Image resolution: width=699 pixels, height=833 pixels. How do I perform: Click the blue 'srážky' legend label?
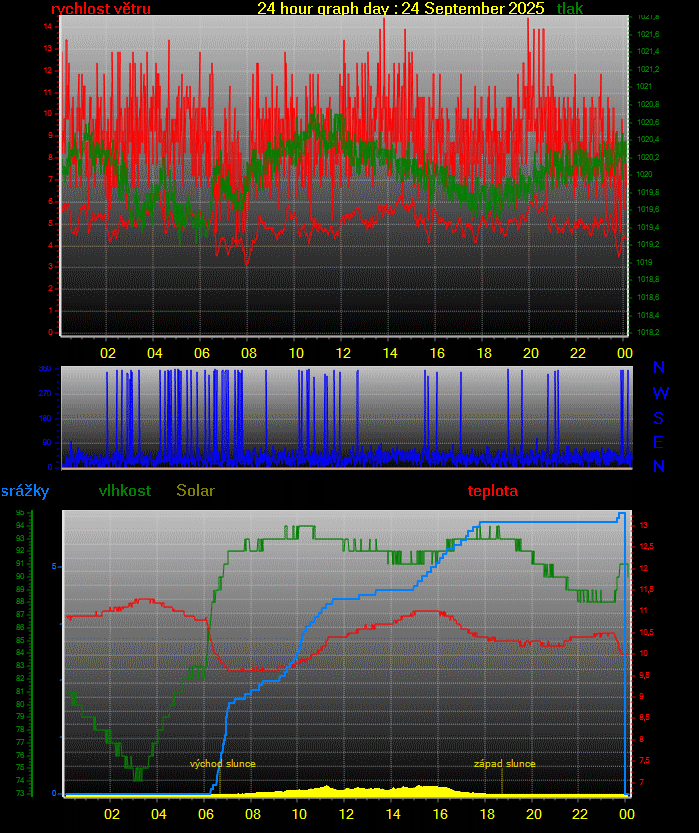pyautogui.click(x=25, y=491)
